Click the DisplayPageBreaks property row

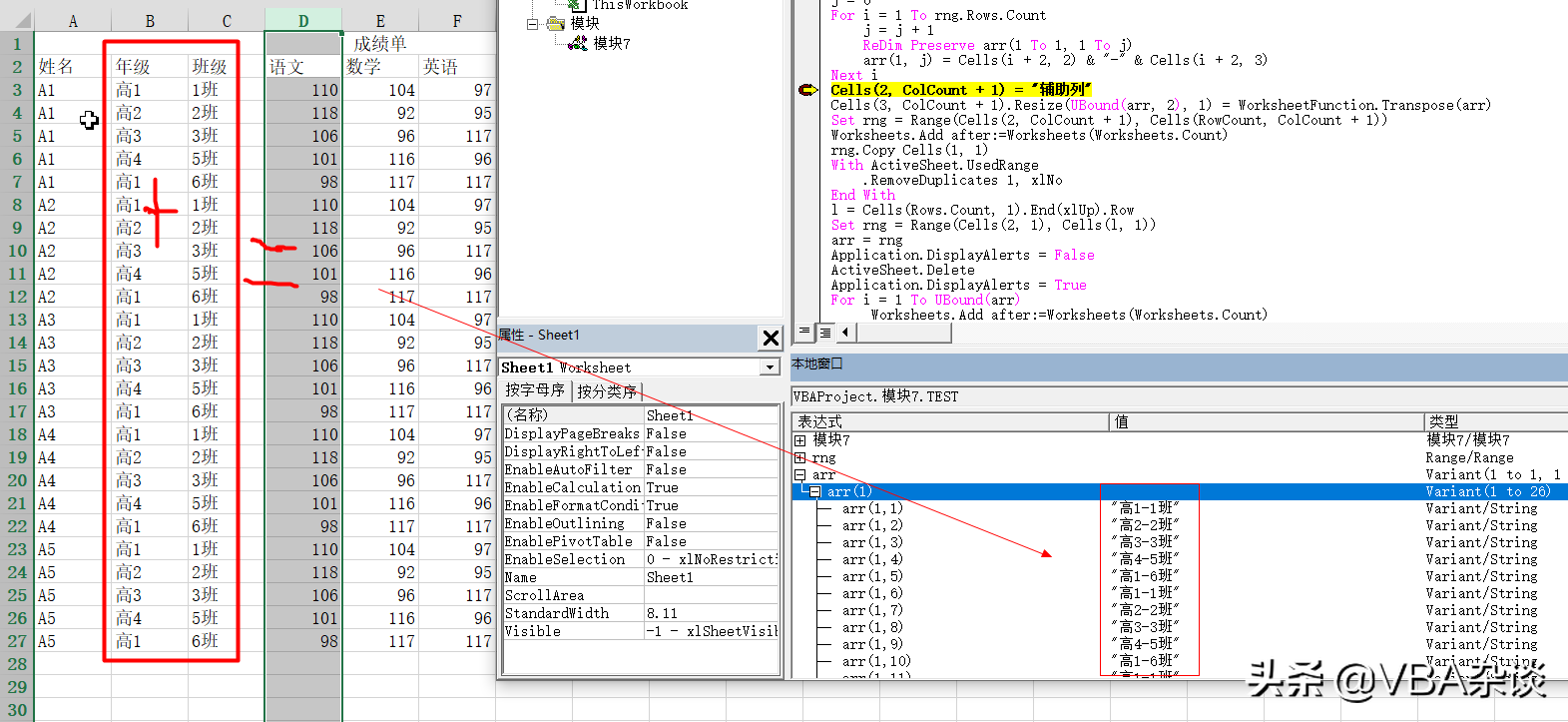pos(641,433)
